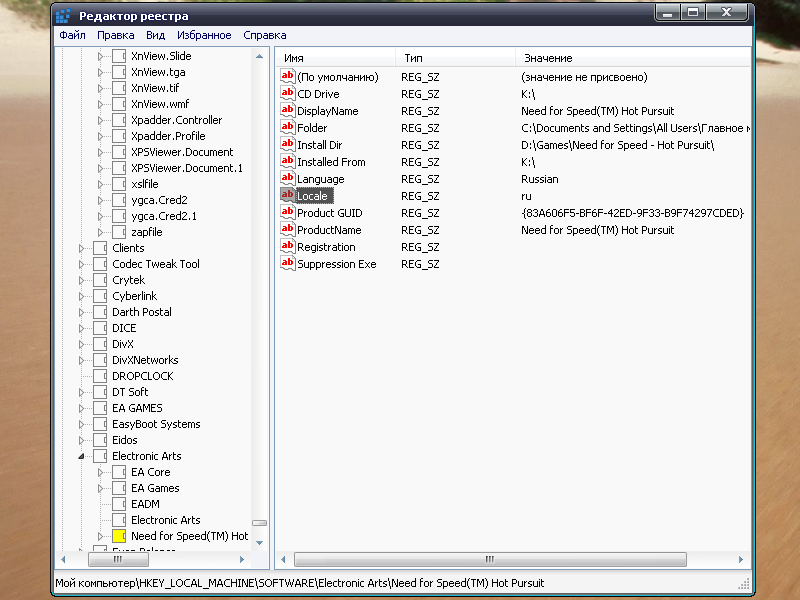Expand the EA Core subkey

tap(100, 472)
